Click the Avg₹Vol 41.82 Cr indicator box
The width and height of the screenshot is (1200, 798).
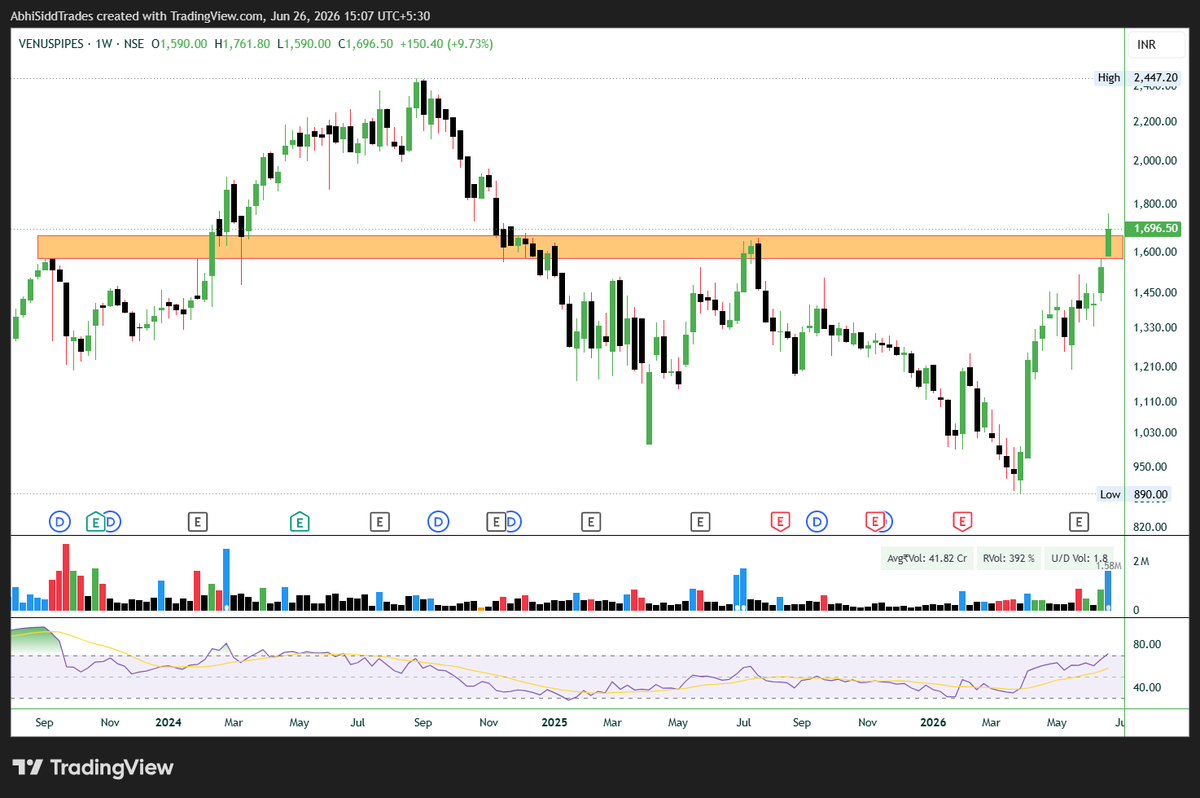(x=927, y=560)
